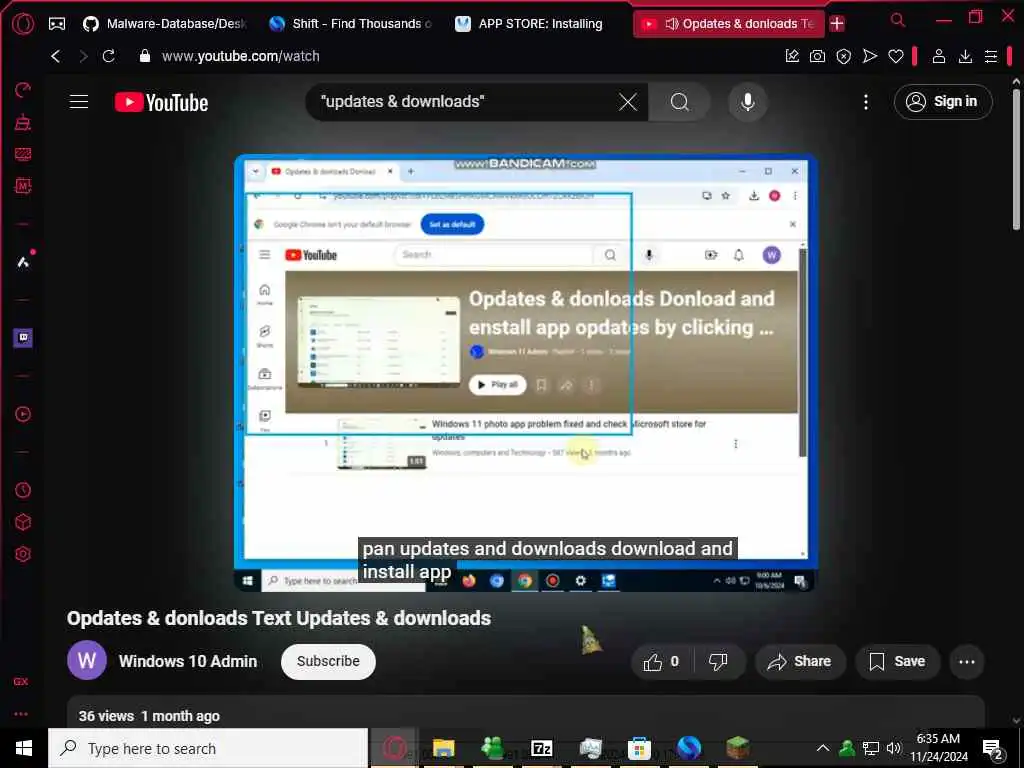Open File Explorer from taskbar

pos(443,748)
